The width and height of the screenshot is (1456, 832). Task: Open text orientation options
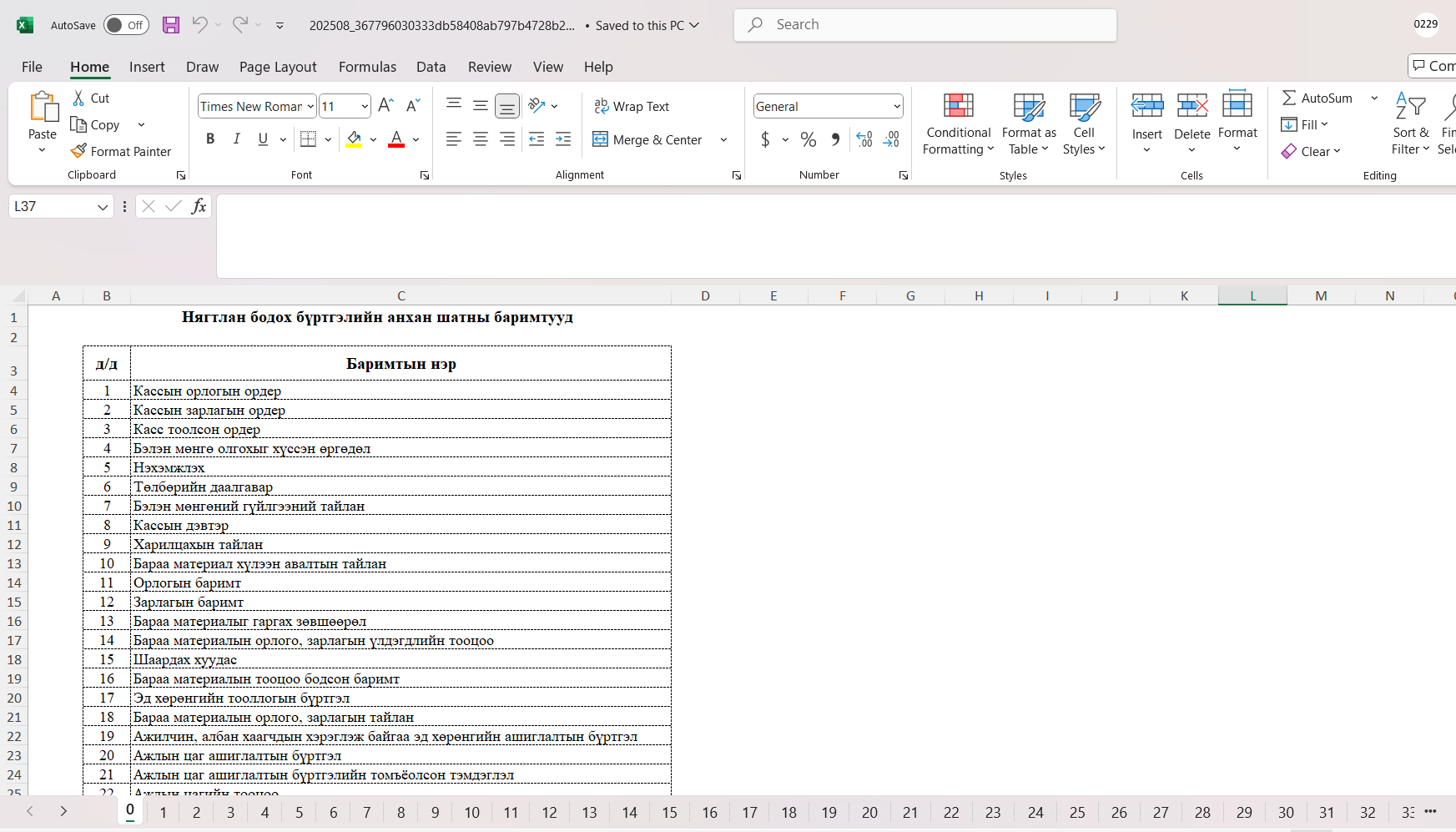click(x=543, y=106)
